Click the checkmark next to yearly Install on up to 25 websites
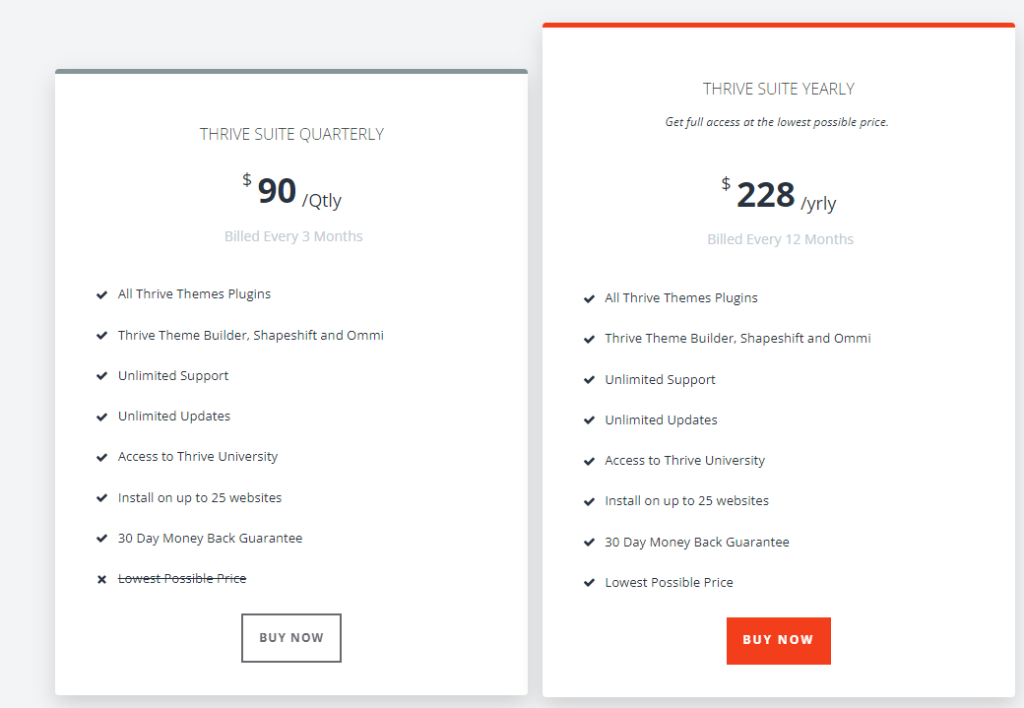Viewport: 1024px width, 708px height. tap(589, 502)
